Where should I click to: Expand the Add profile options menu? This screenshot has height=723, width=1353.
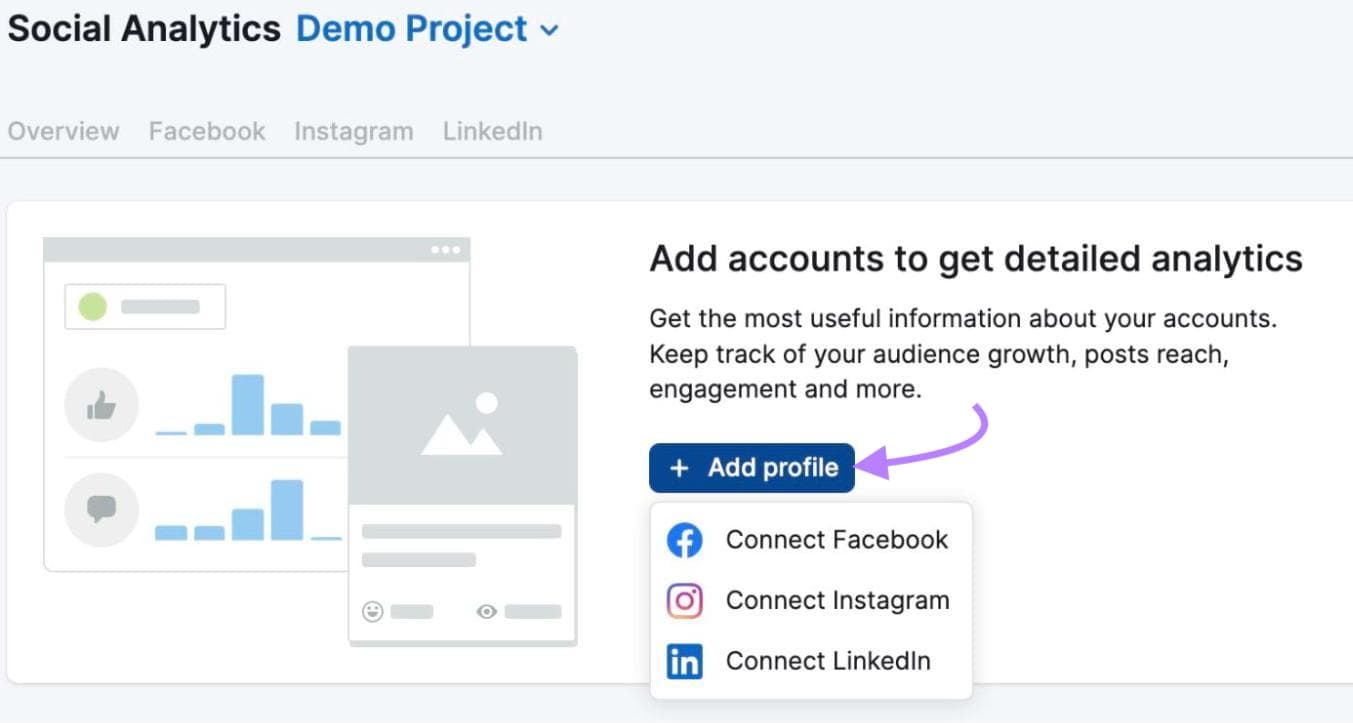coord(752,467)
